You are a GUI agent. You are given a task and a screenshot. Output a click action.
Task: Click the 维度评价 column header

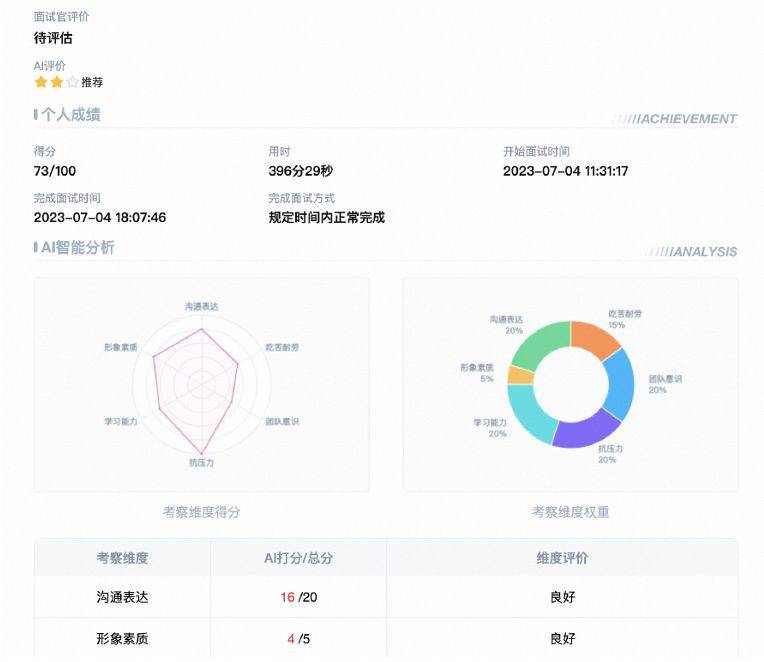point(562,558)
